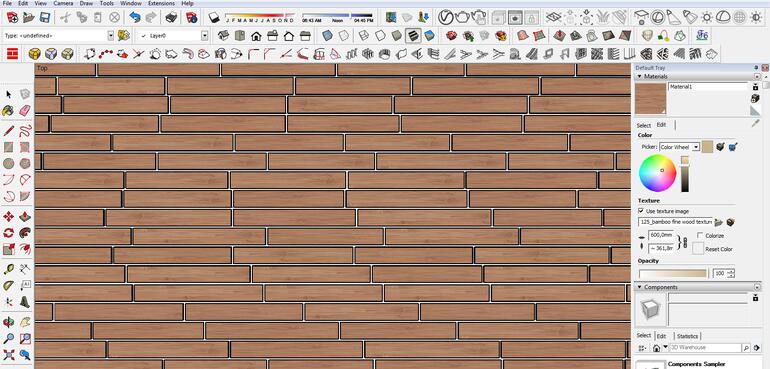Select the Front view house icon

click(256, 36)
